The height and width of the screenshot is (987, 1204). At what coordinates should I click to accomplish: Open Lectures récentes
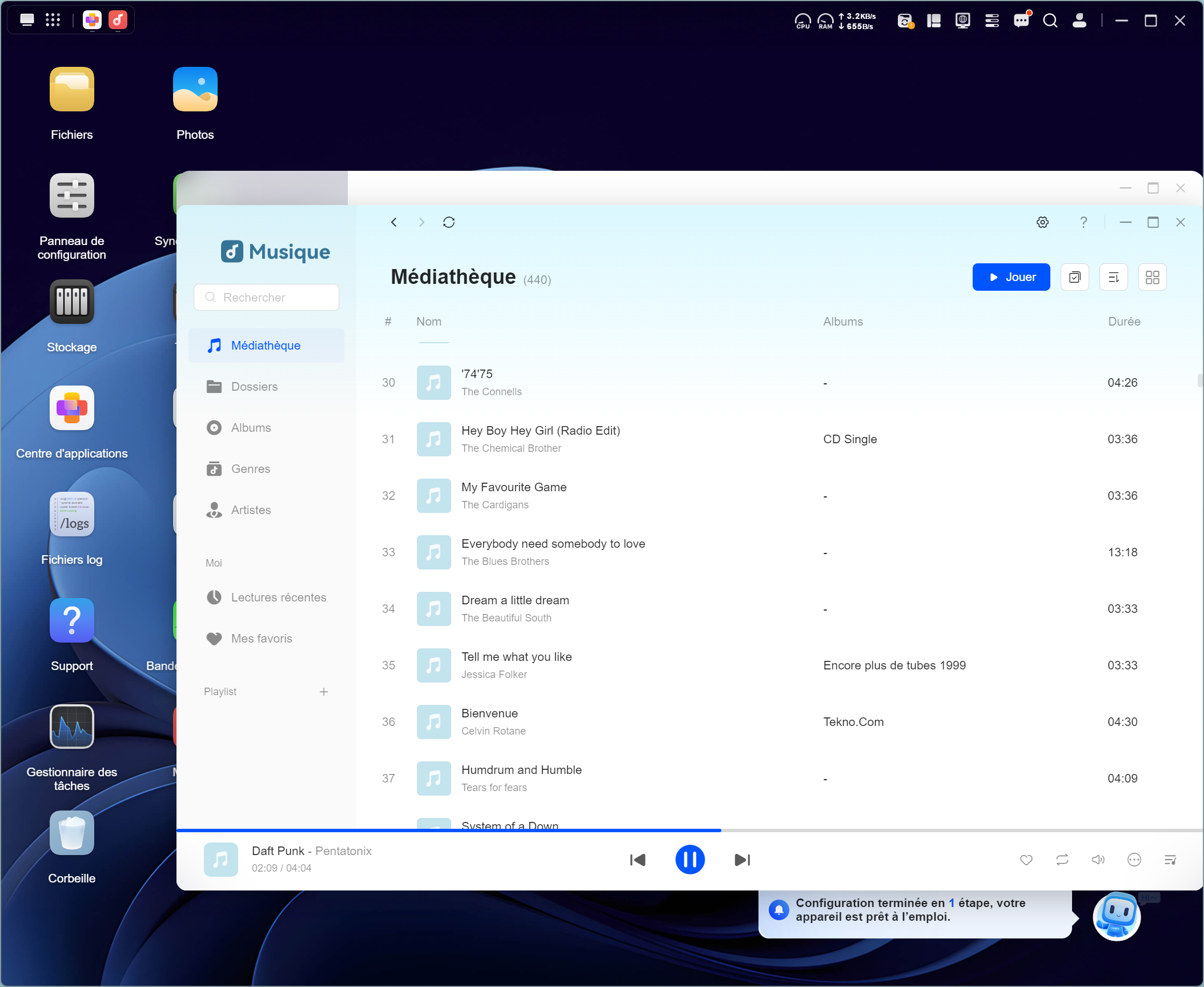point(267,597)
